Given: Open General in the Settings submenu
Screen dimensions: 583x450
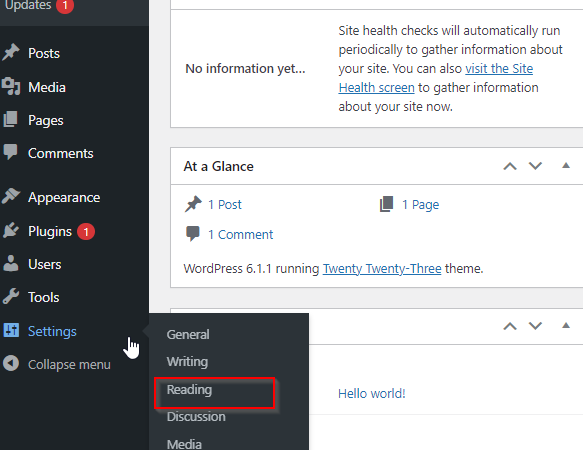Looking at the screenshot, I should (188, 334).
